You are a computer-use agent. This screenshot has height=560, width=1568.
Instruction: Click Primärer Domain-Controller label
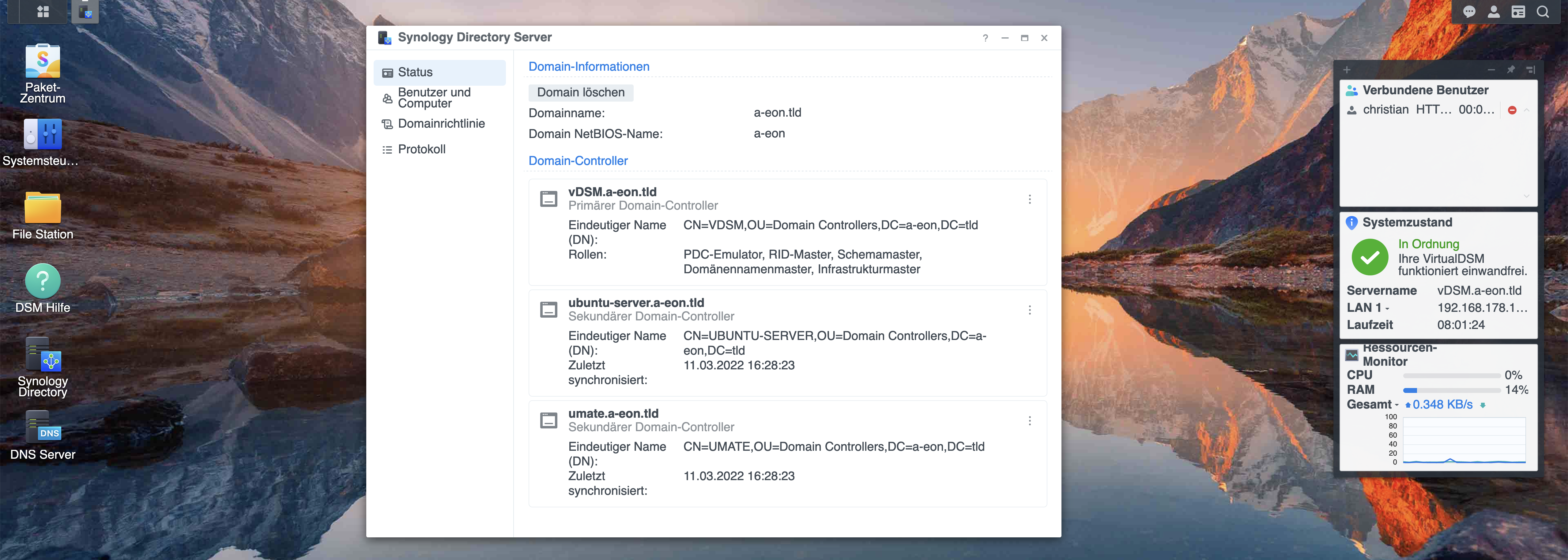(x=643, y=206)
